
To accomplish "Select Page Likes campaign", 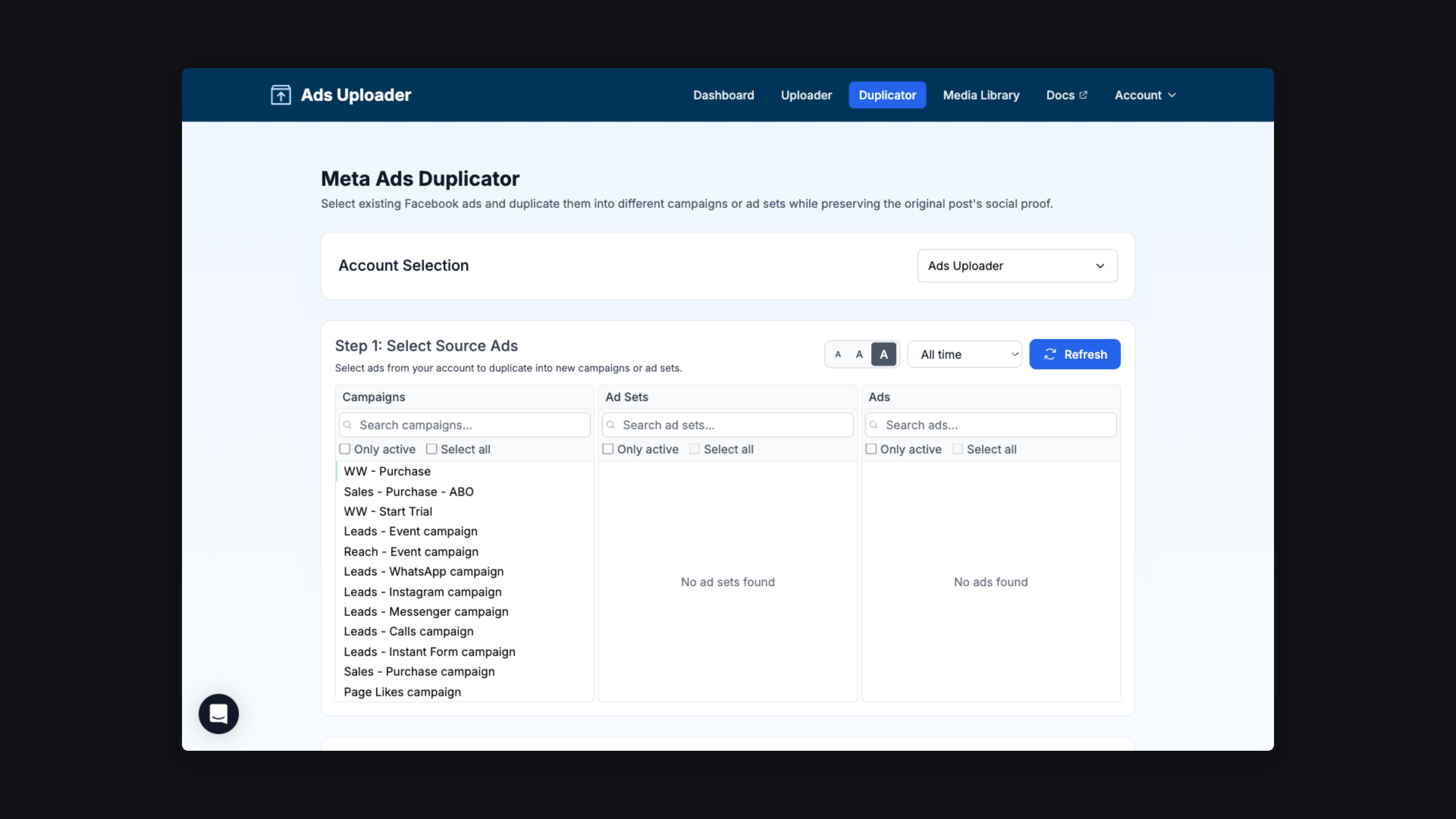I will coord(464,692).
